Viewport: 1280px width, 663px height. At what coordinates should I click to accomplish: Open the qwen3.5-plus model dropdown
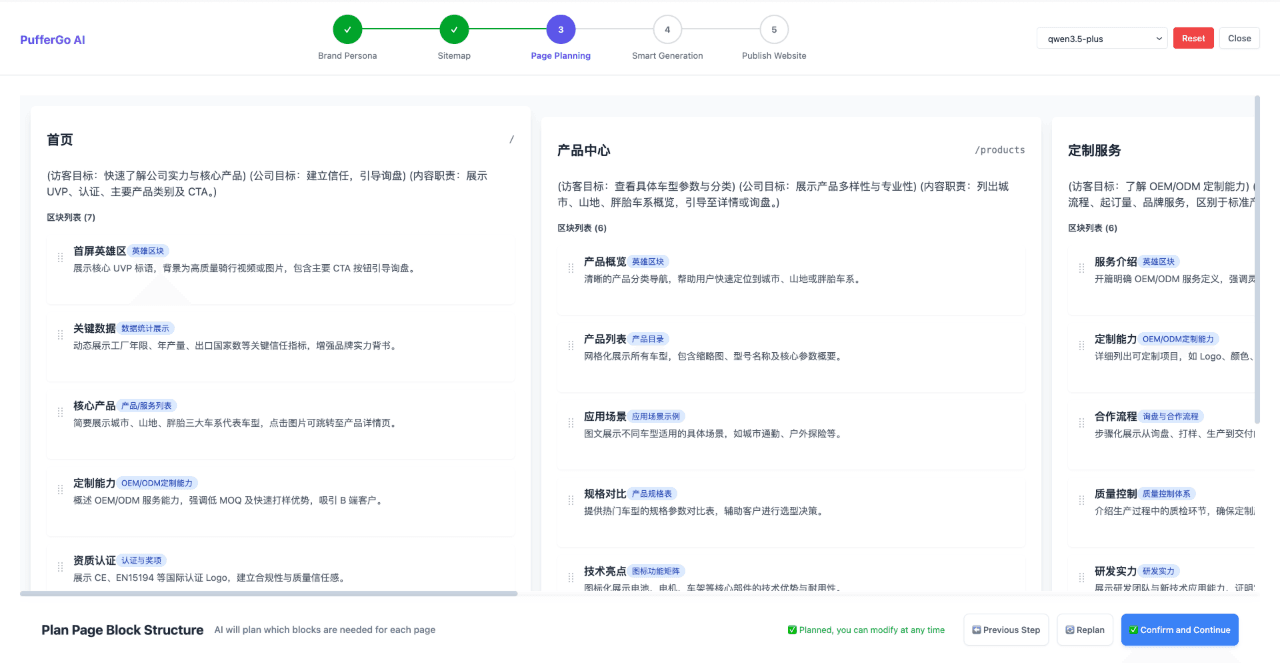(x=1105, y=37)
